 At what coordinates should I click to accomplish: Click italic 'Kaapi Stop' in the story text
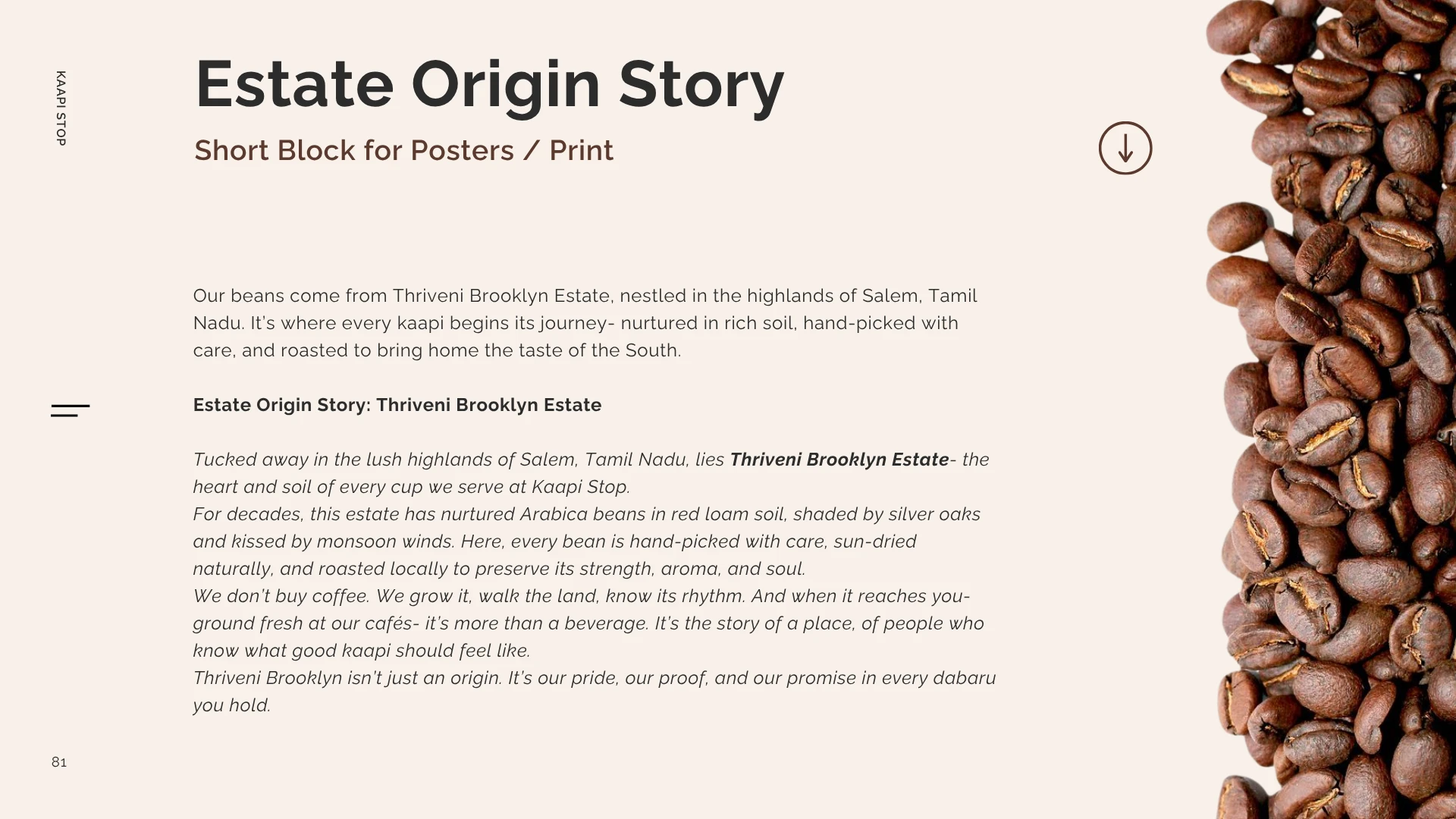(579, 487)
